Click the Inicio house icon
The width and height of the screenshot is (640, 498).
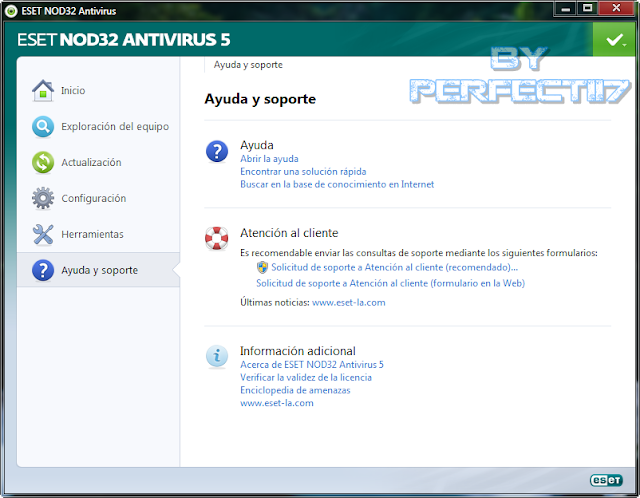(43, 90)
